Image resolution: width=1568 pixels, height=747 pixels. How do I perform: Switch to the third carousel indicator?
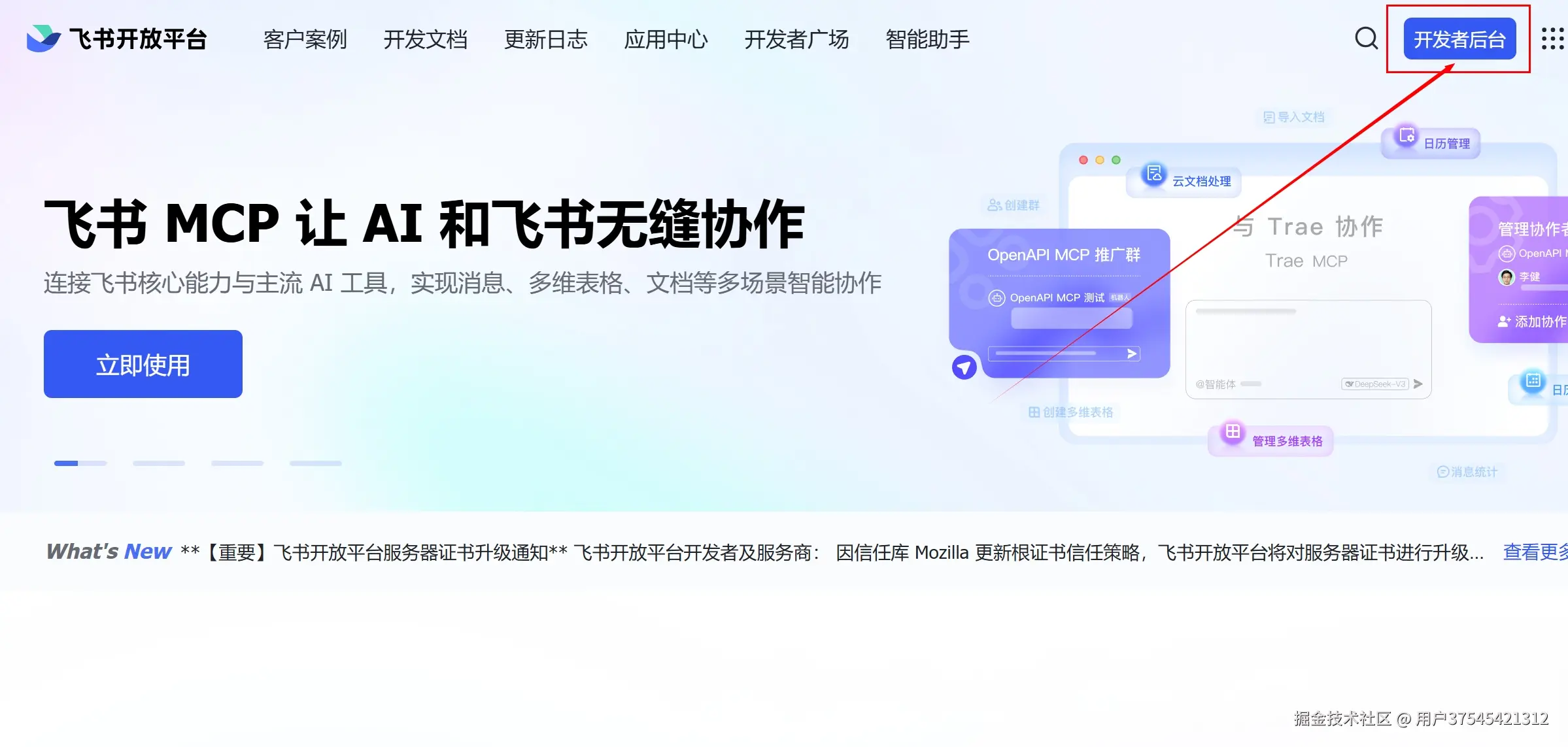(237, 463)
